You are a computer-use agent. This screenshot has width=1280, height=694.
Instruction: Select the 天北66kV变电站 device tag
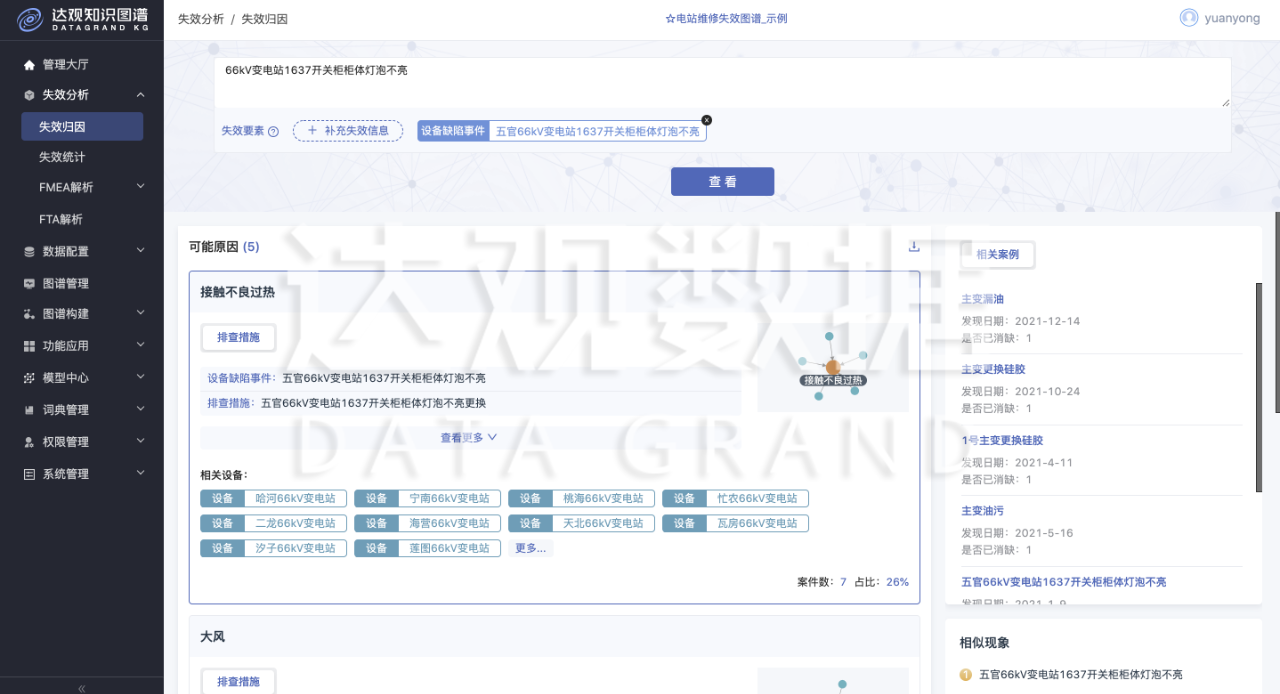582,523
